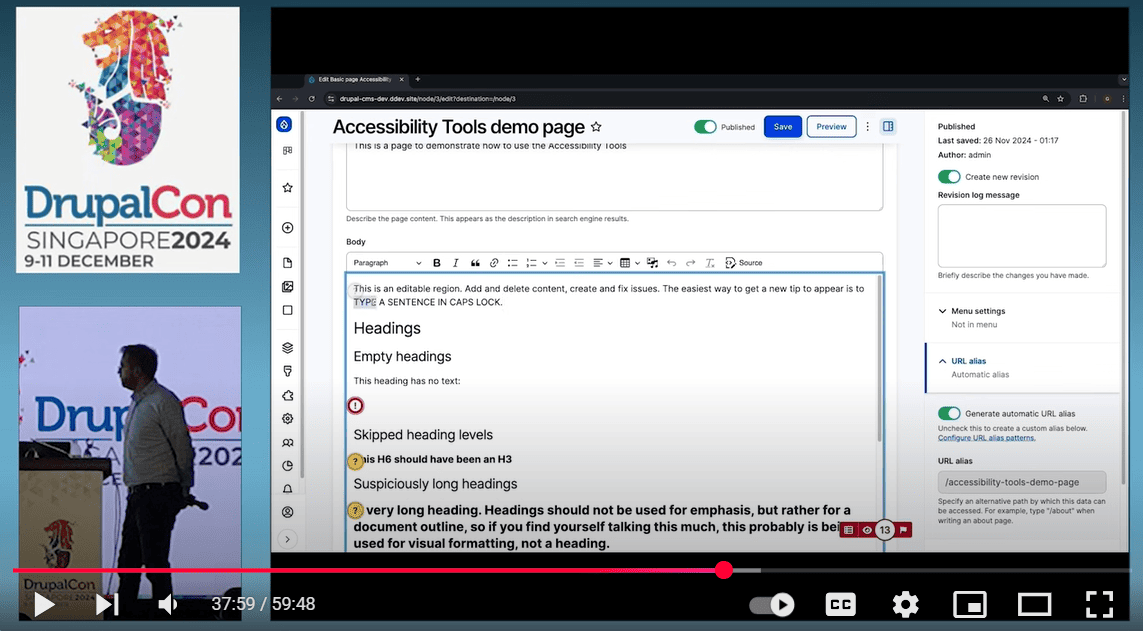
Task: Click the Preview button
Action: click(x=831, y=127)
